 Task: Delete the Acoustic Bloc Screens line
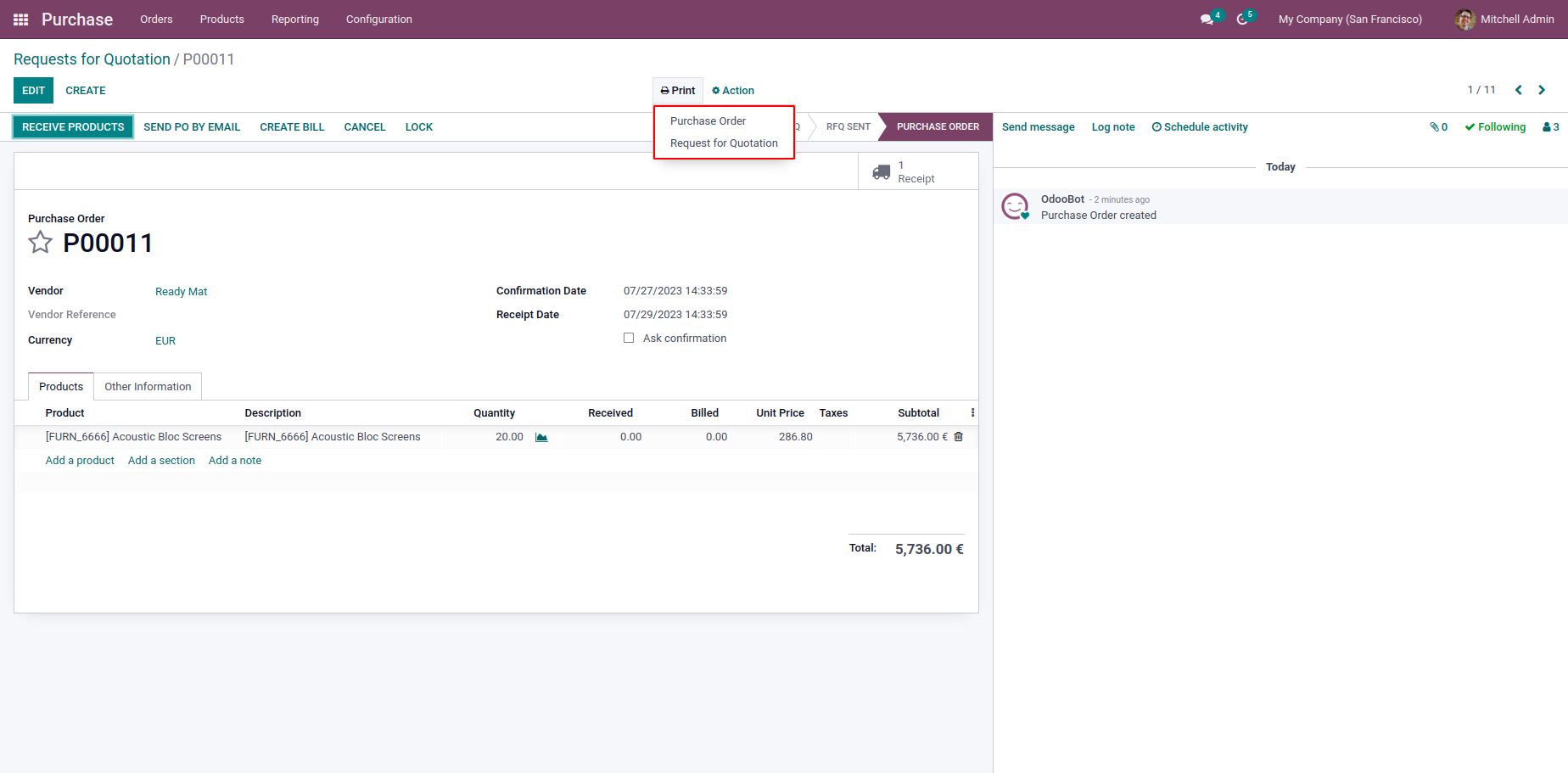(x=959, y=437)
